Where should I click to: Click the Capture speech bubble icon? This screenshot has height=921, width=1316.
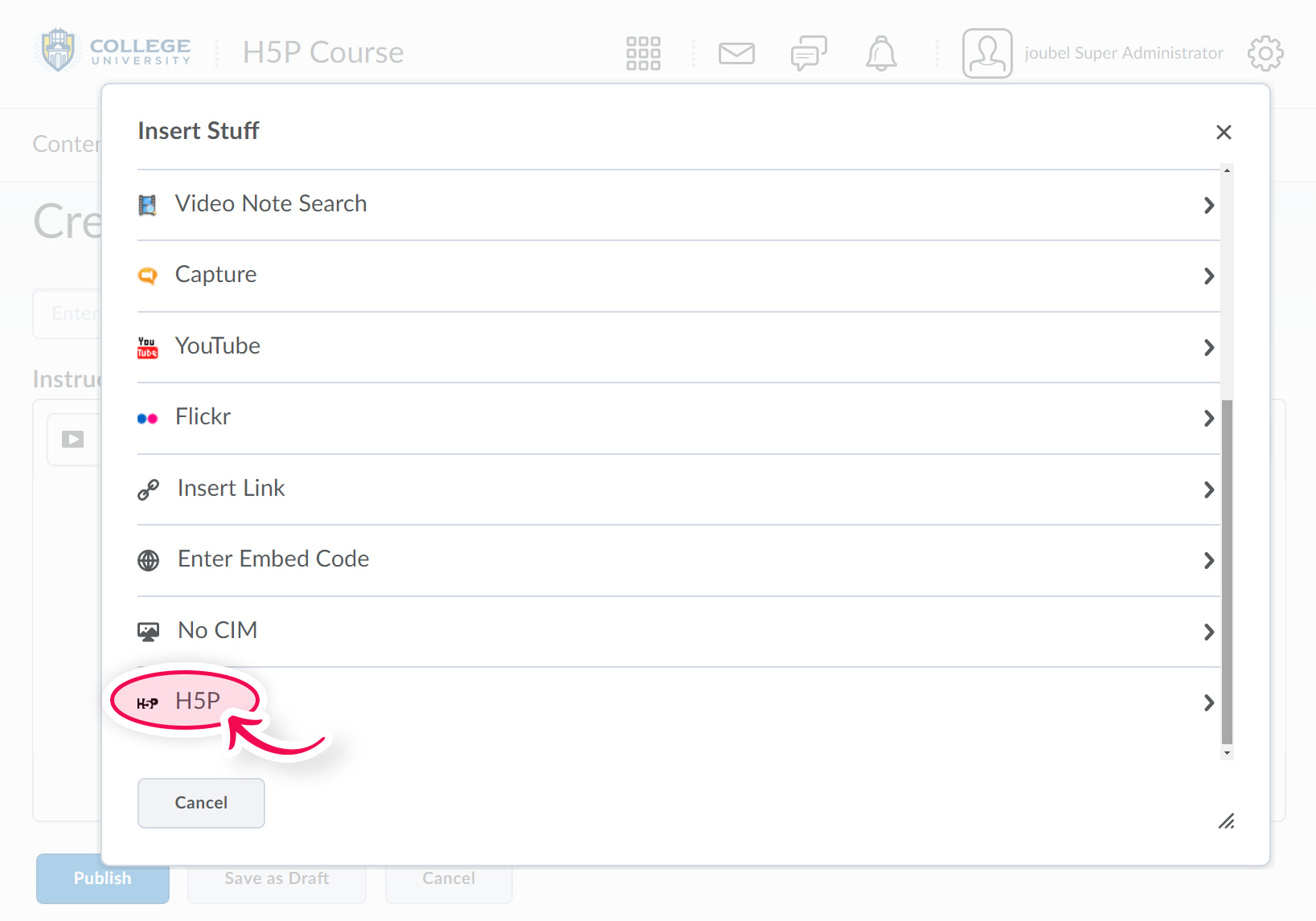[x=148, y=276]
